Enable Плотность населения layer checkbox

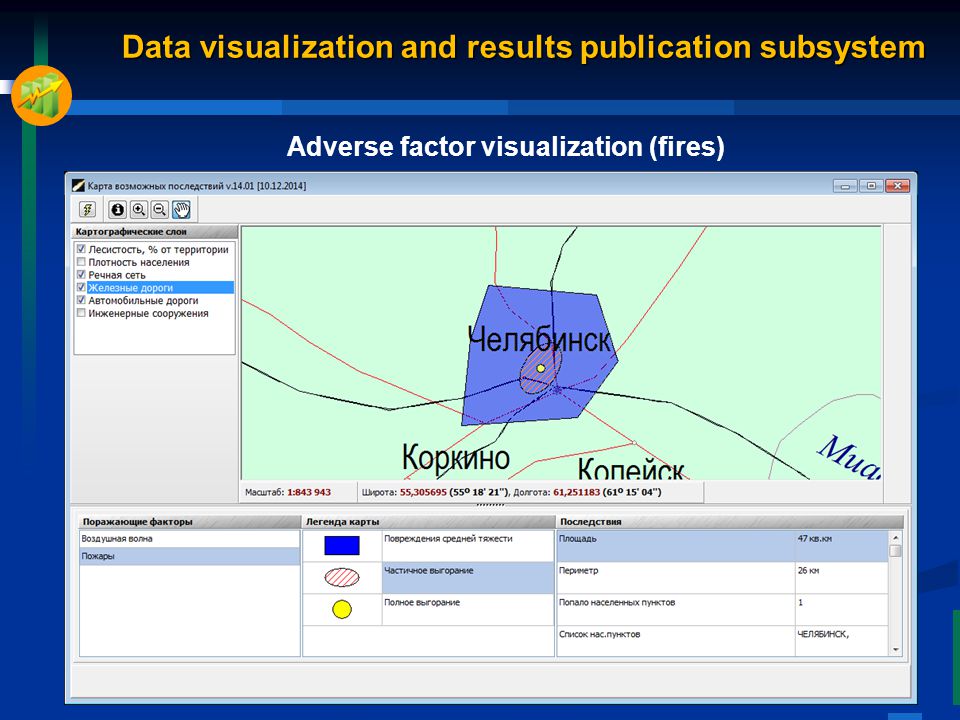tap(81, 261)
